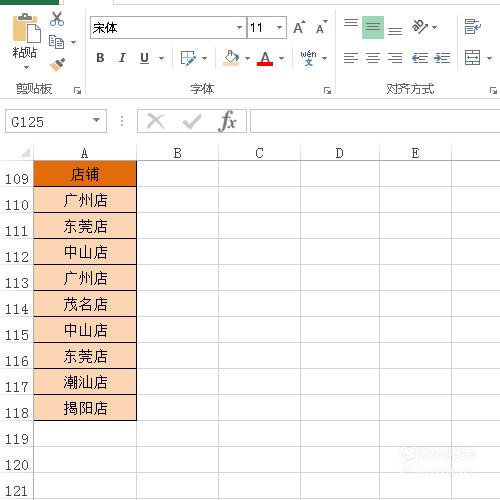
Task: Open phonetic guide dropdown arrow
Action: 324,58
